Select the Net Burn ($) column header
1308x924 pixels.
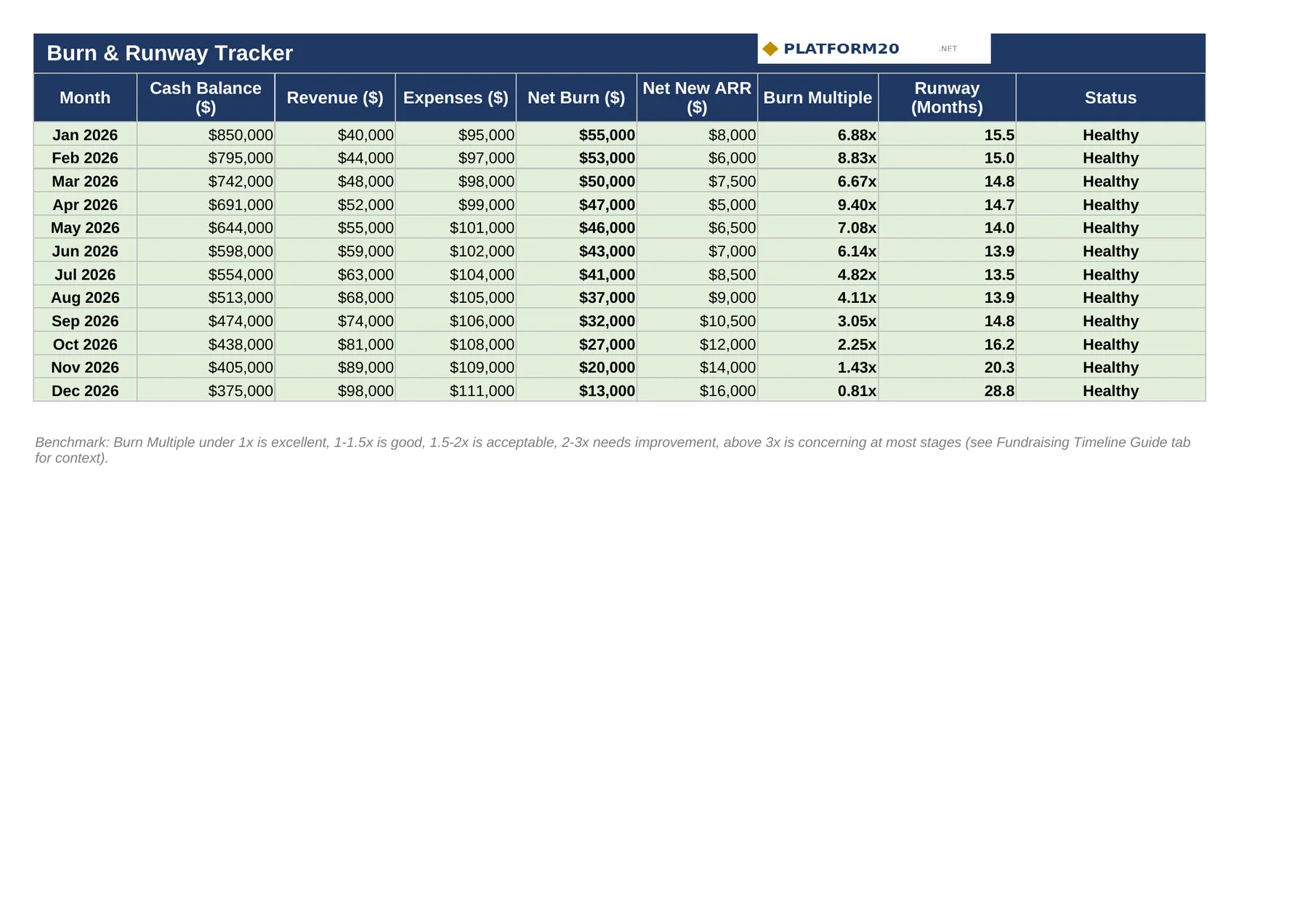576,97
